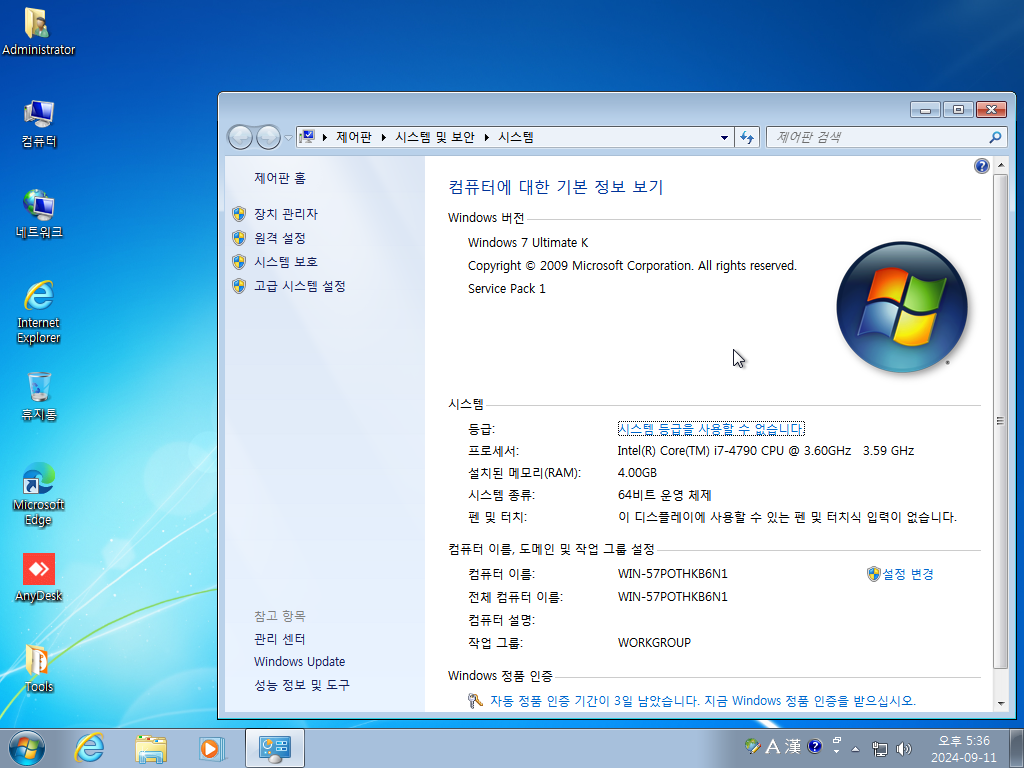This screenshot has height=768, width=1024.
Task: Open 고급 시스템 설정
Action: coord(300,286)
